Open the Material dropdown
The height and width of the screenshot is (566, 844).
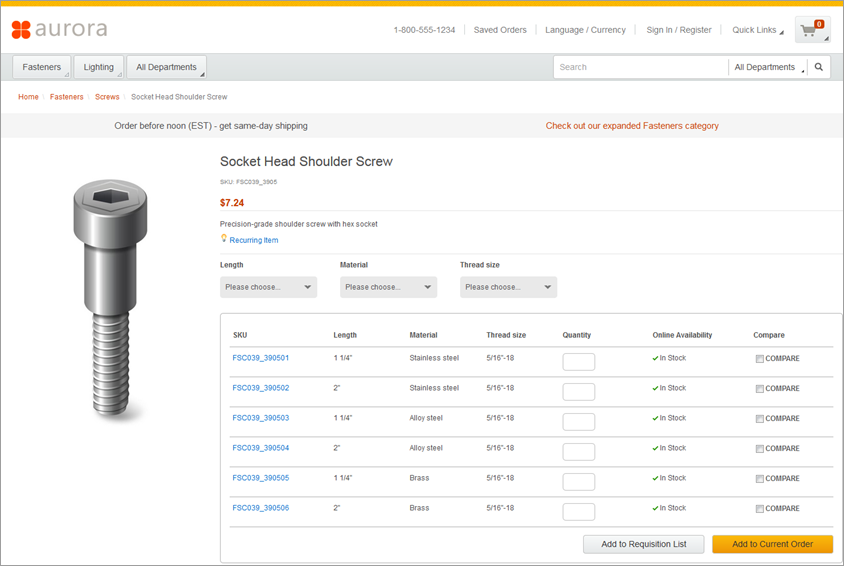388,287
